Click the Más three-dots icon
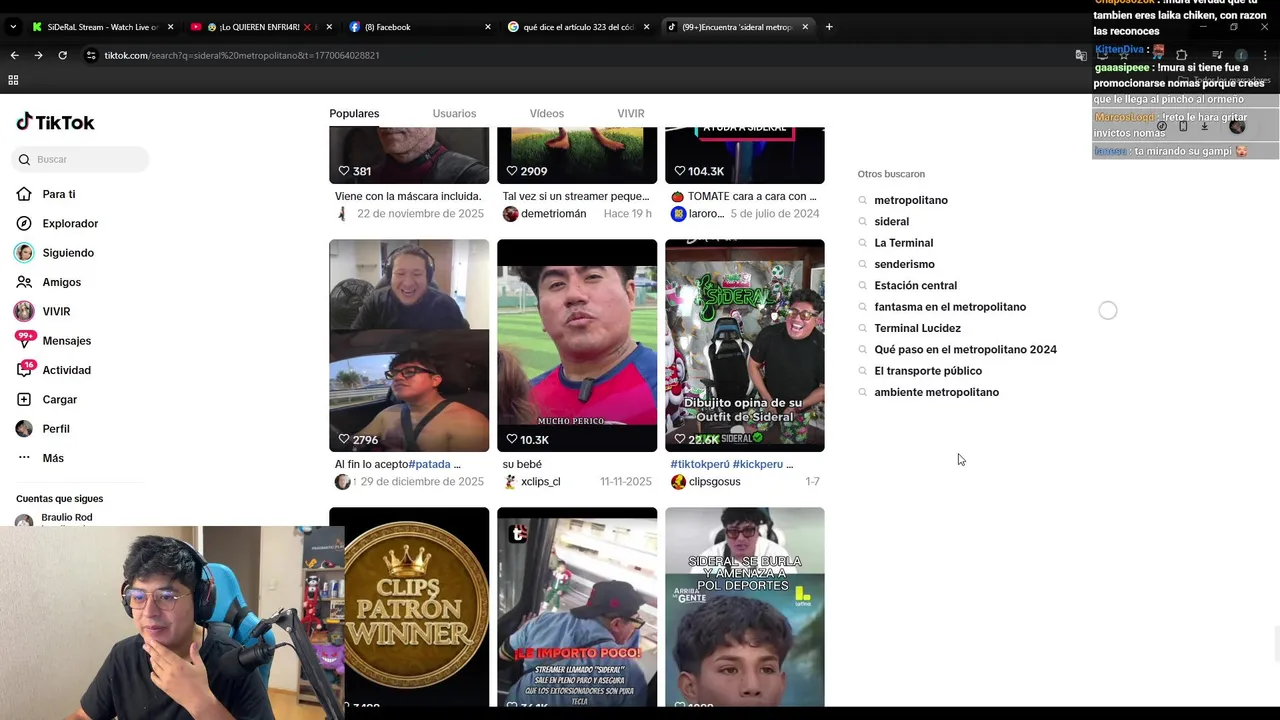The height and width of the screenshot is (720, 1280). point(24,458)
